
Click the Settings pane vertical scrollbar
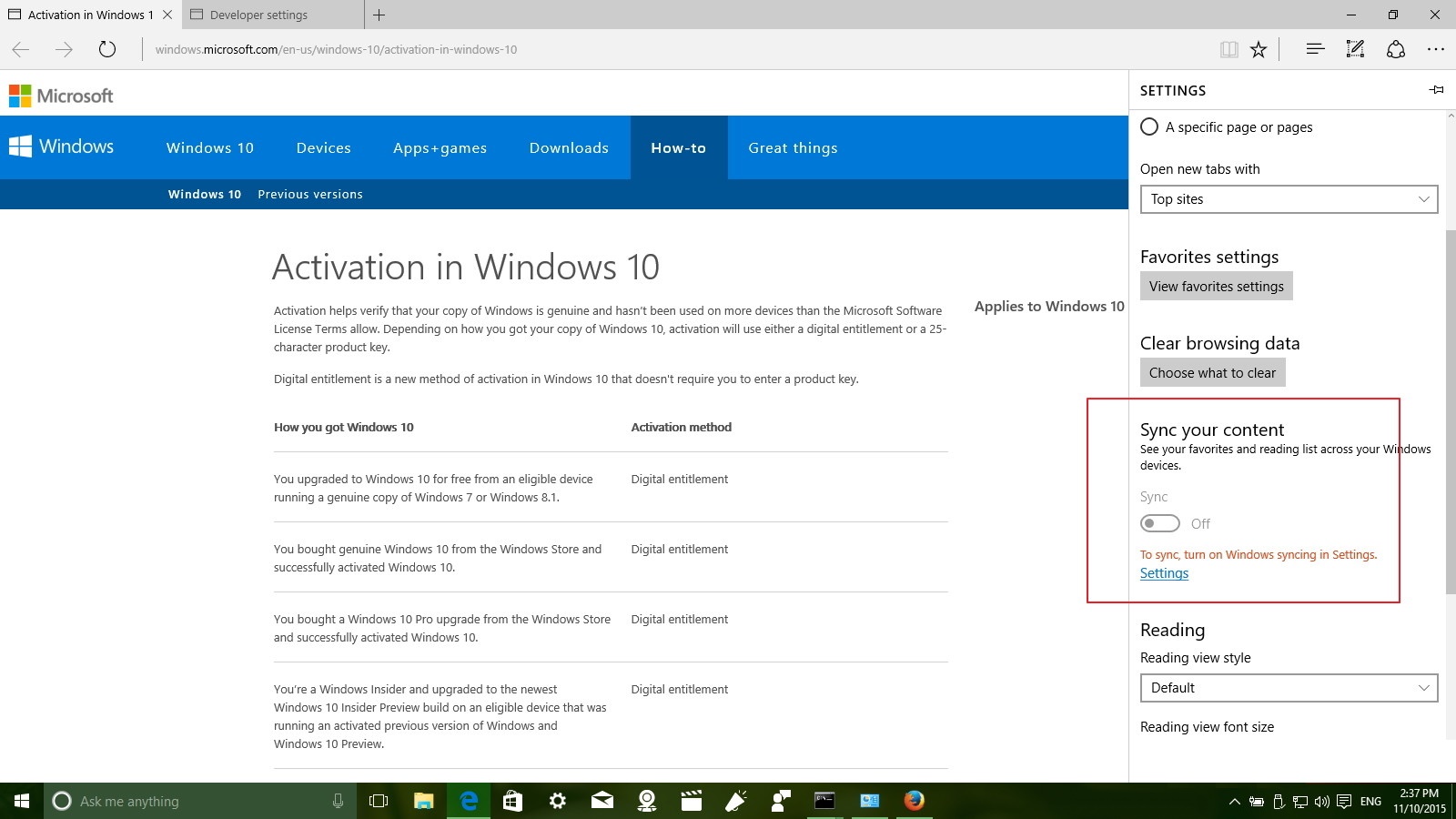point(1451,412)
